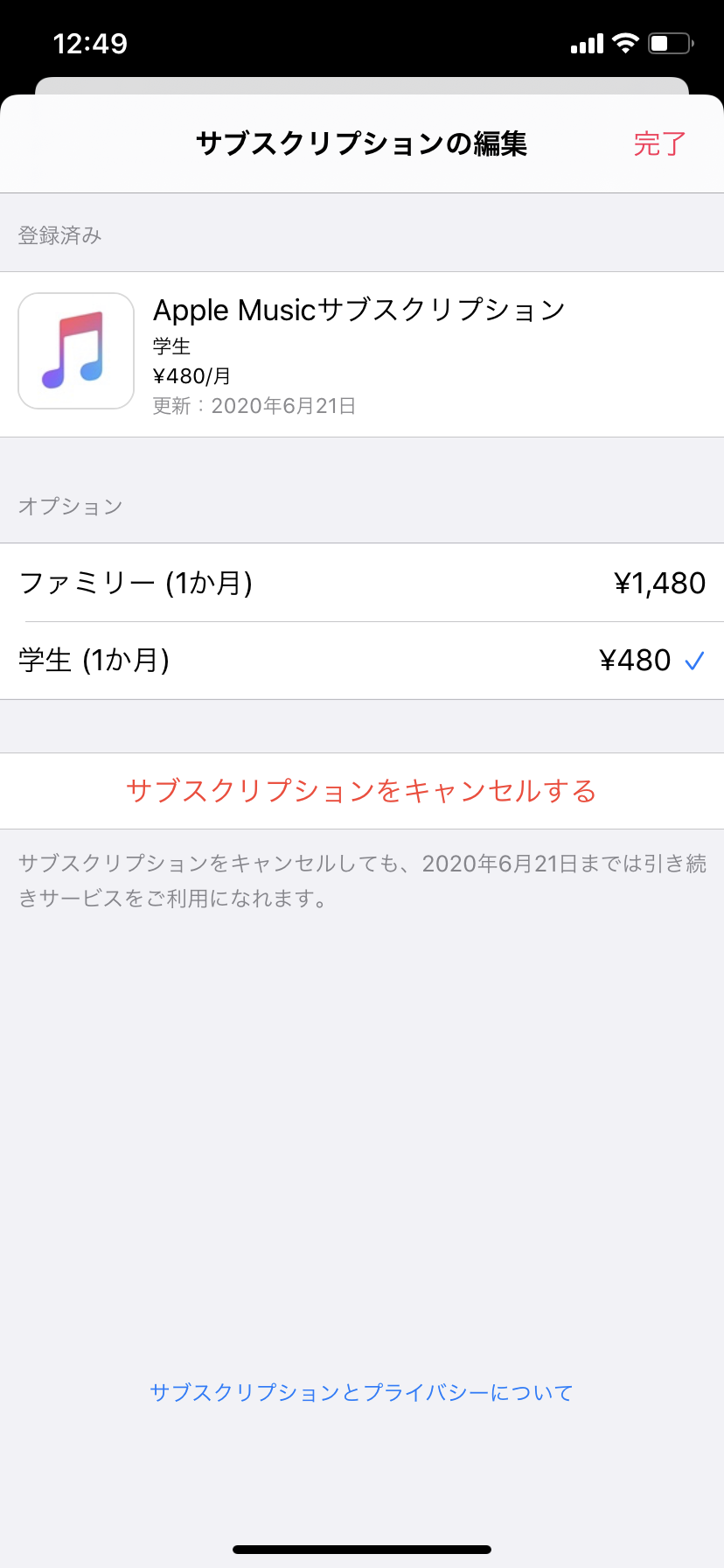Tap the 登録済み section header
The image size is (724, 1568).
(x=60, y=235)
